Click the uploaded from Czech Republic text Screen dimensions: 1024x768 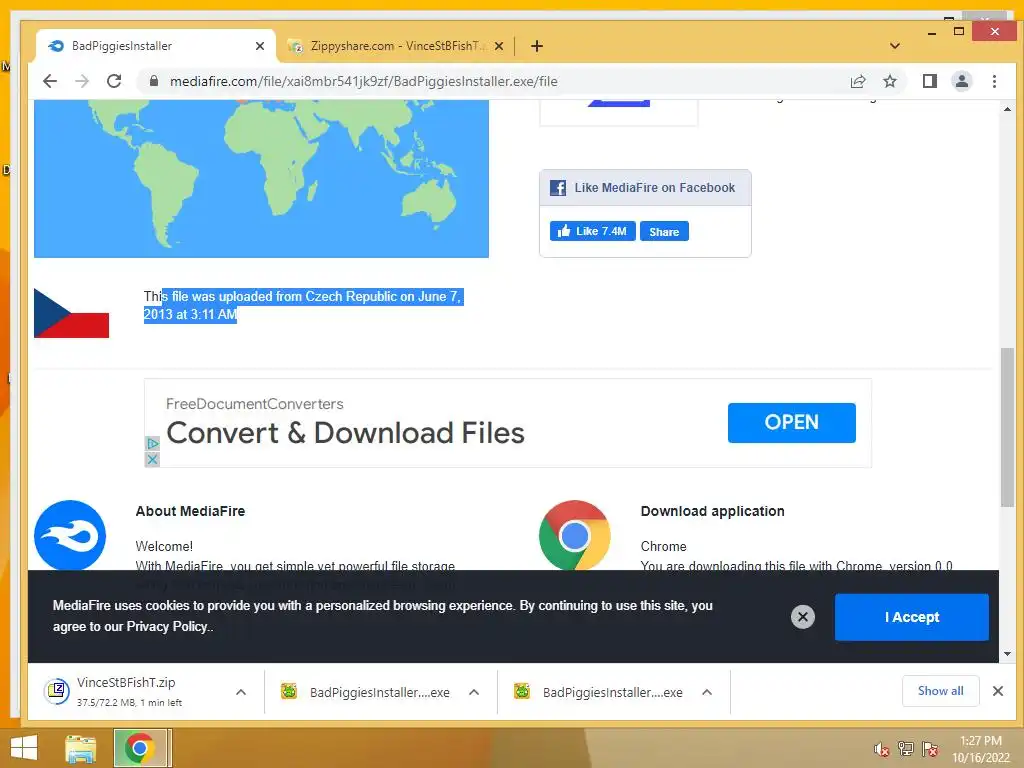[303, 305]
